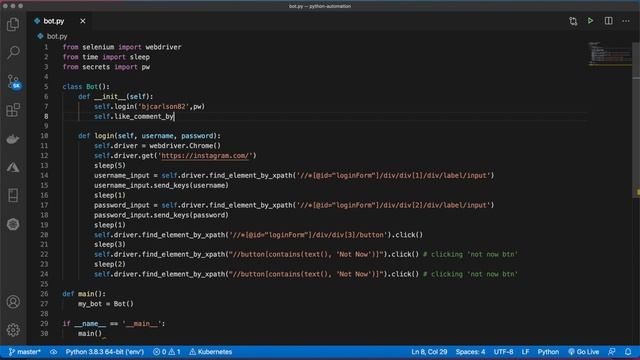Change encoding UTF-8 in status bar
Image resolution: width=640 pixels, height=360 pixels.
pyautogui.click(x=503, y=352)
